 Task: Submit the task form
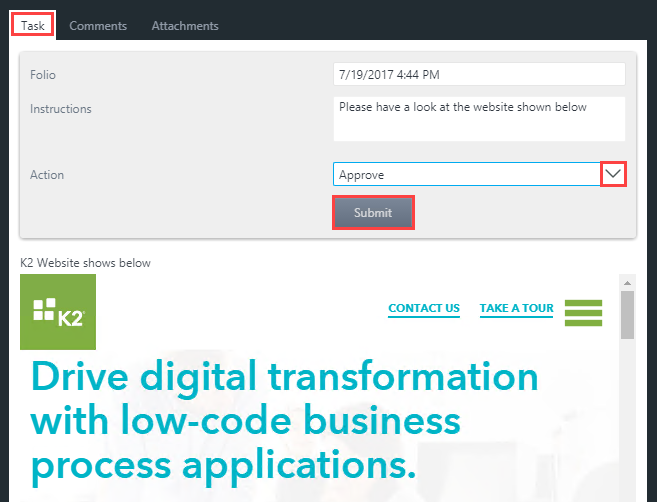pos(373,212)
